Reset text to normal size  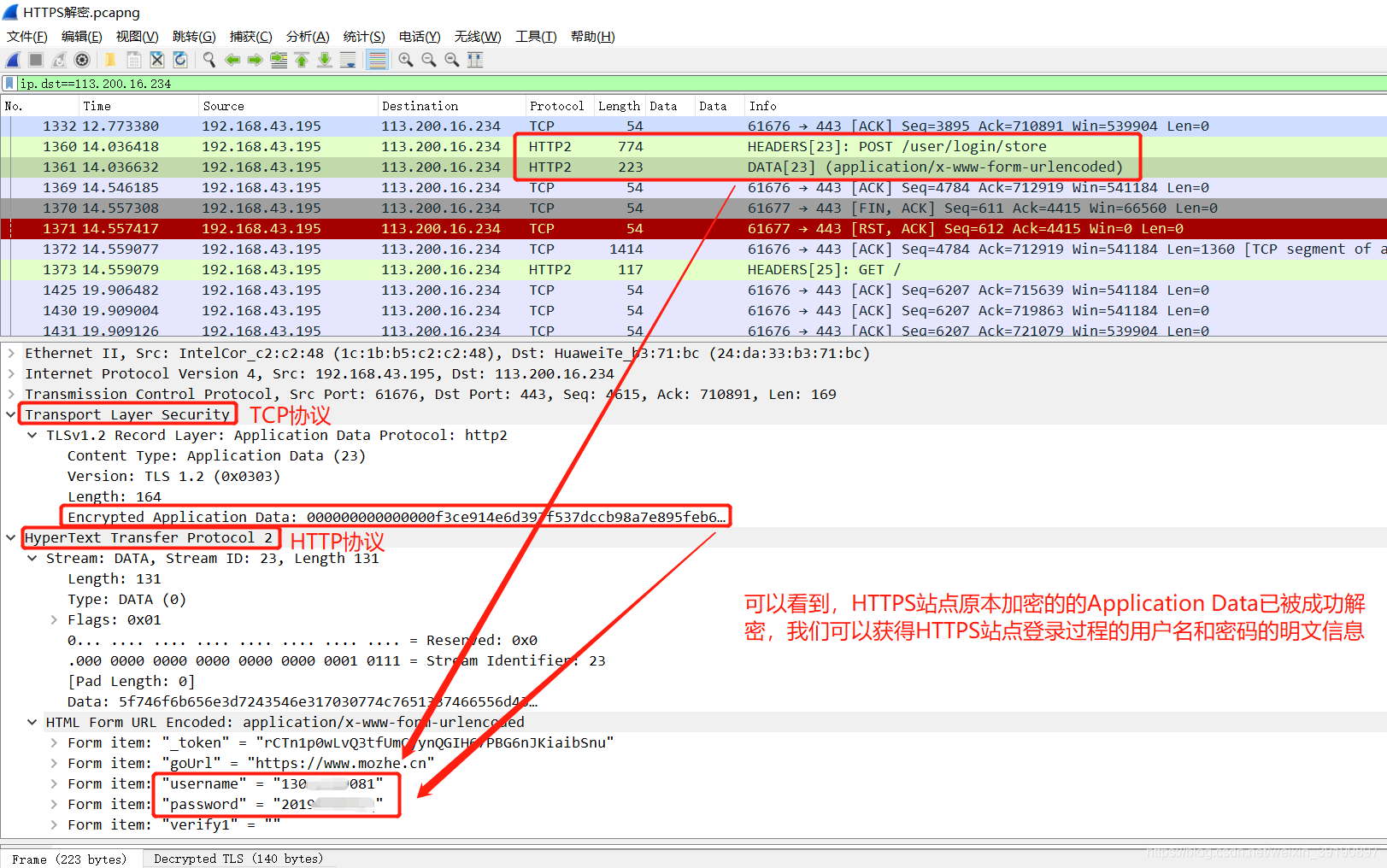452,60
